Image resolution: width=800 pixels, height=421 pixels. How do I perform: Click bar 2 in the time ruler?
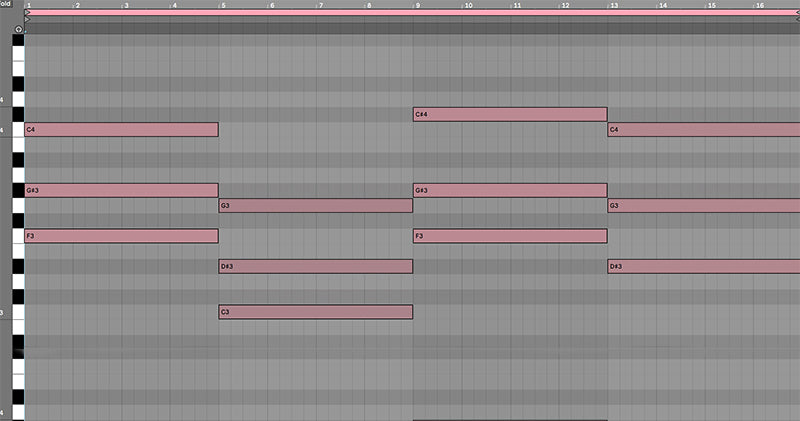pos(78,5)
